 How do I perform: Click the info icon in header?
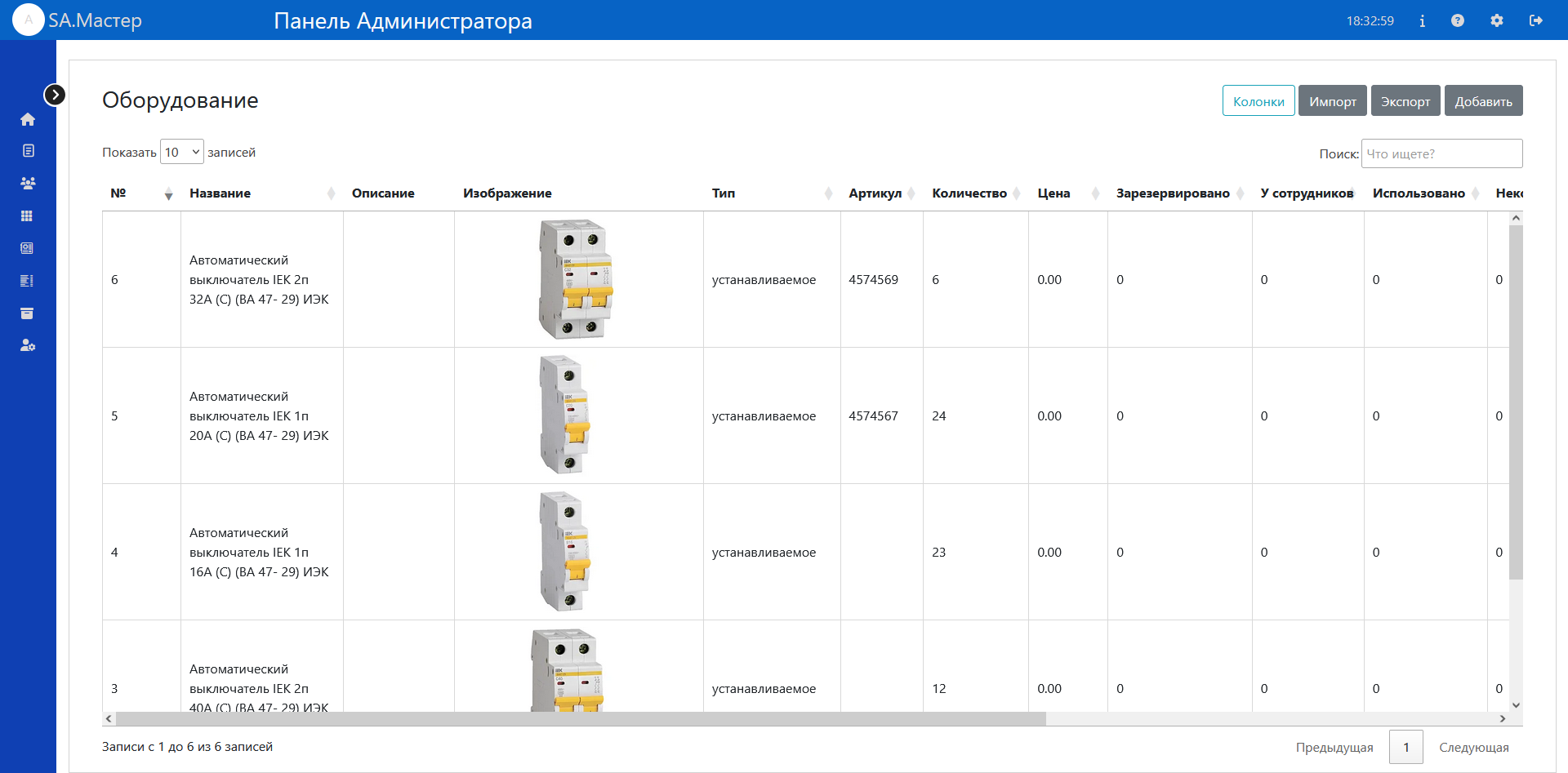click(x=1422, y=21)
